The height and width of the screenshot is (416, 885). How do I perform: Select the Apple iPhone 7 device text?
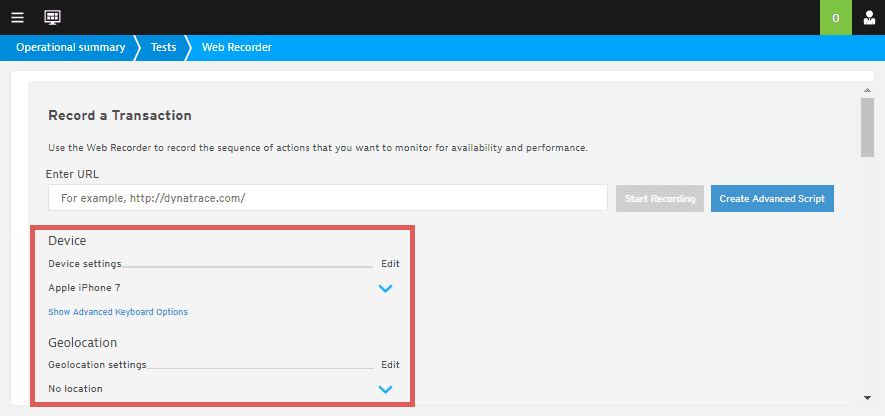click(85, 288)
